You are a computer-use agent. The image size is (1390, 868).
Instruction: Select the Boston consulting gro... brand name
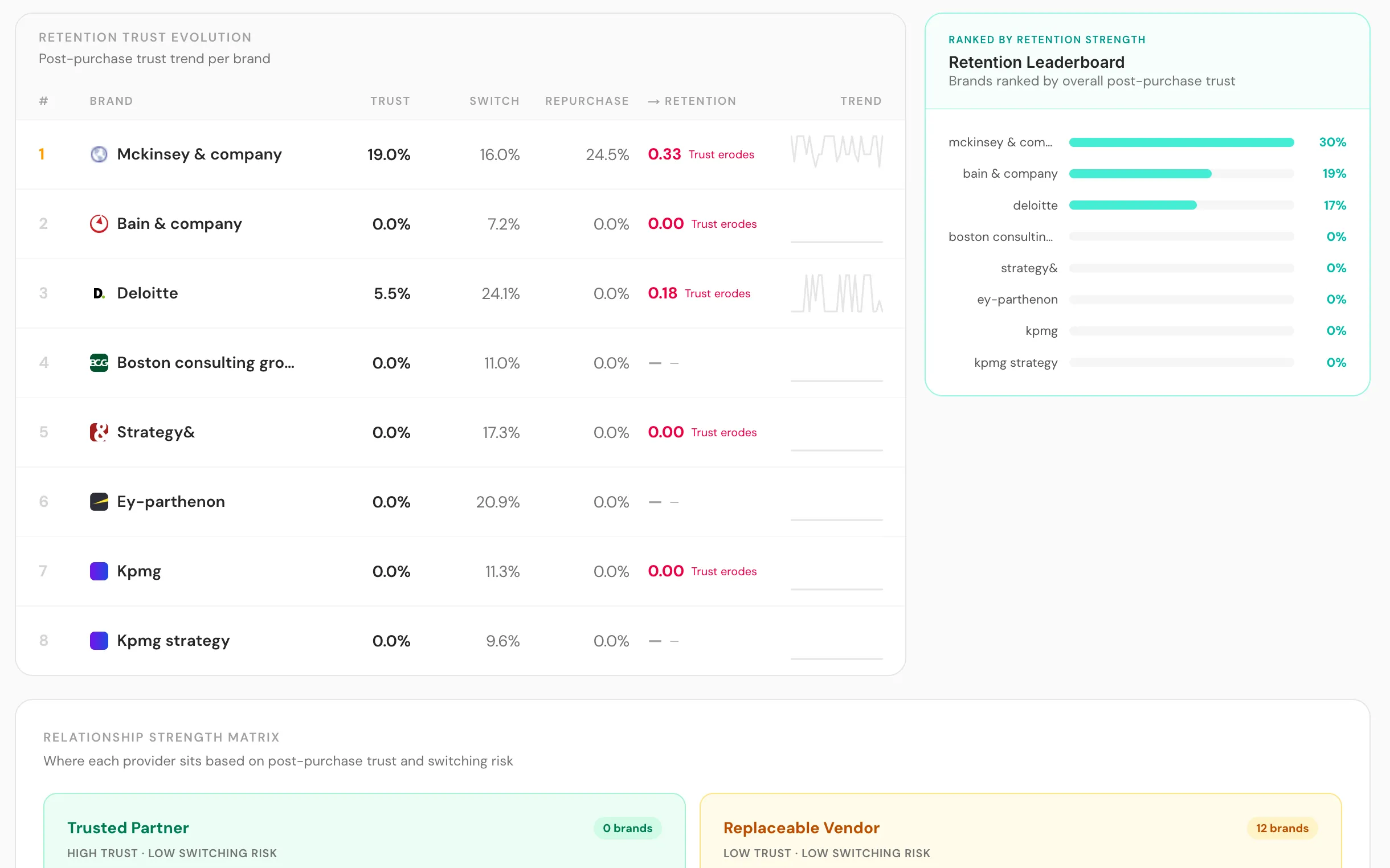(x=206, y=363)
